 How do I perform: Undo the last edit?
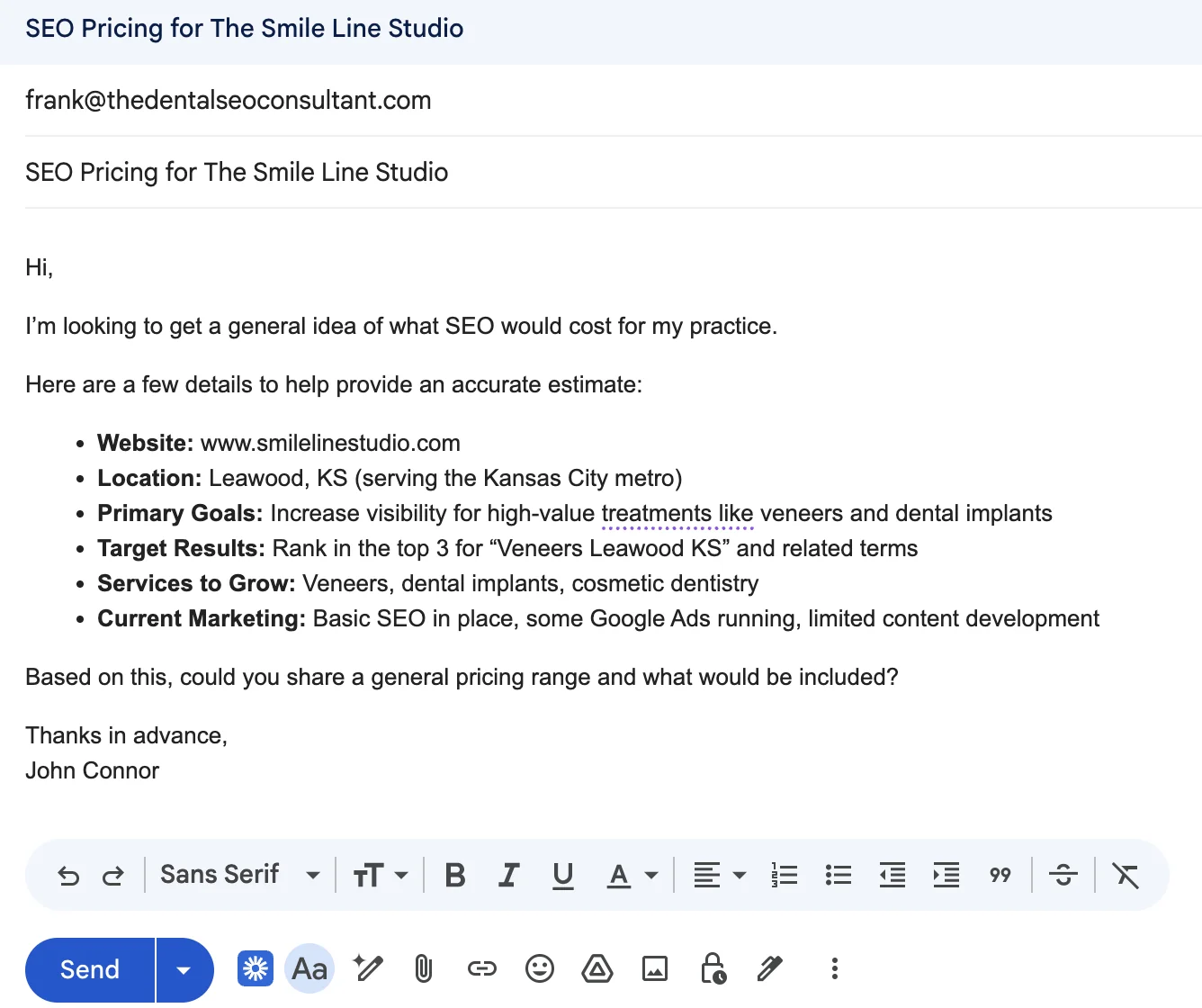[68, 874]
